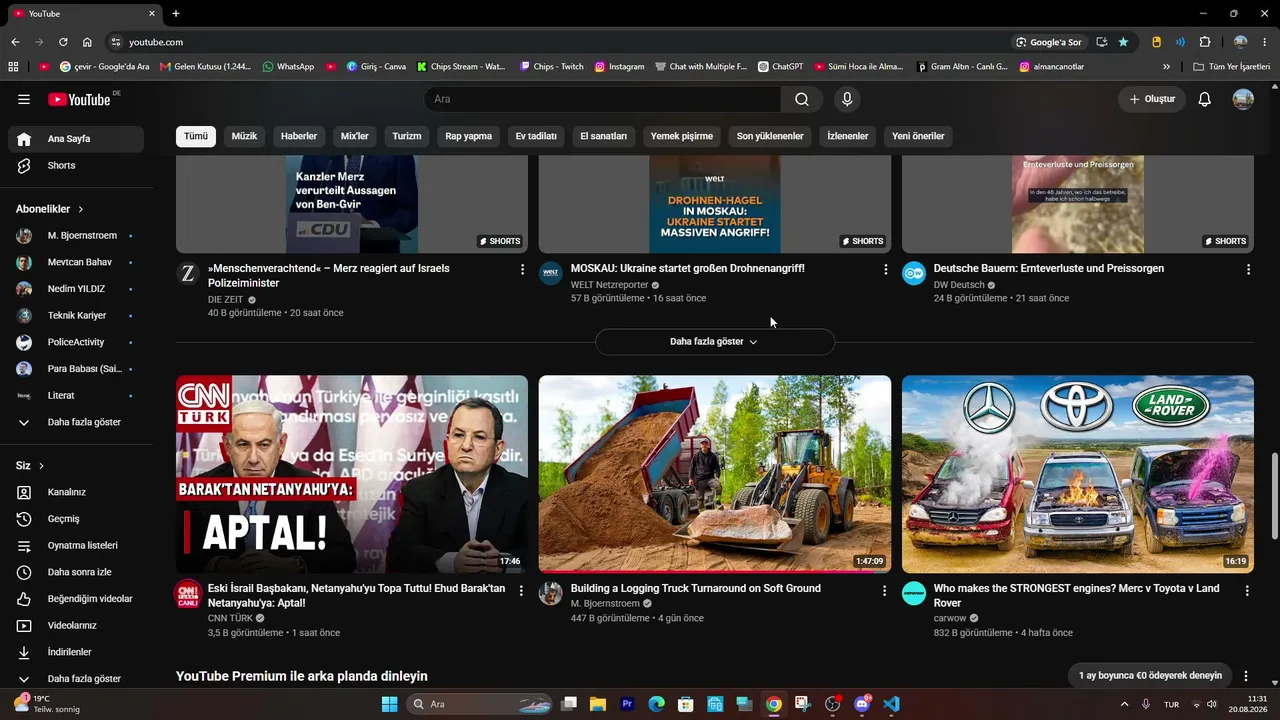The image size is (1280, 720).
Task: Click the search magnifier button
Action: 802,99
